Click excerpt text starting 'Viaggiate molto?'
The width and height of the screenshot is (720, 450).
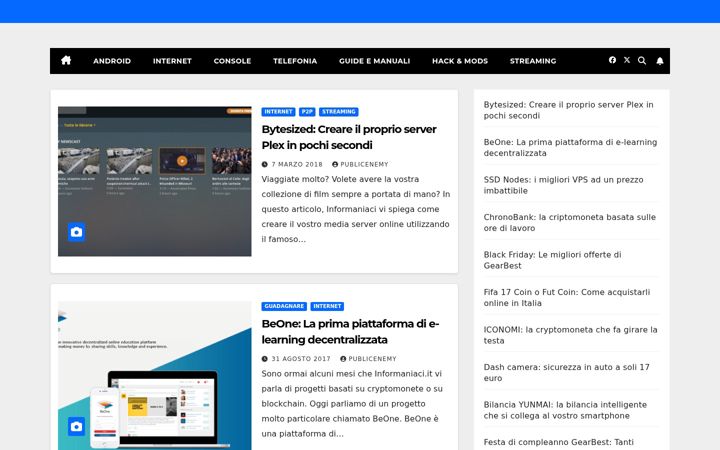pyautogui.click(x=355, y=209)
